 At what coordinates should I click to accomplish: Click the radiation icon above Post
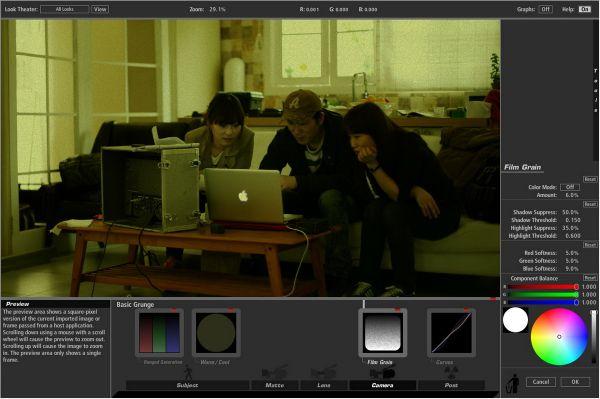click(451, 372)
